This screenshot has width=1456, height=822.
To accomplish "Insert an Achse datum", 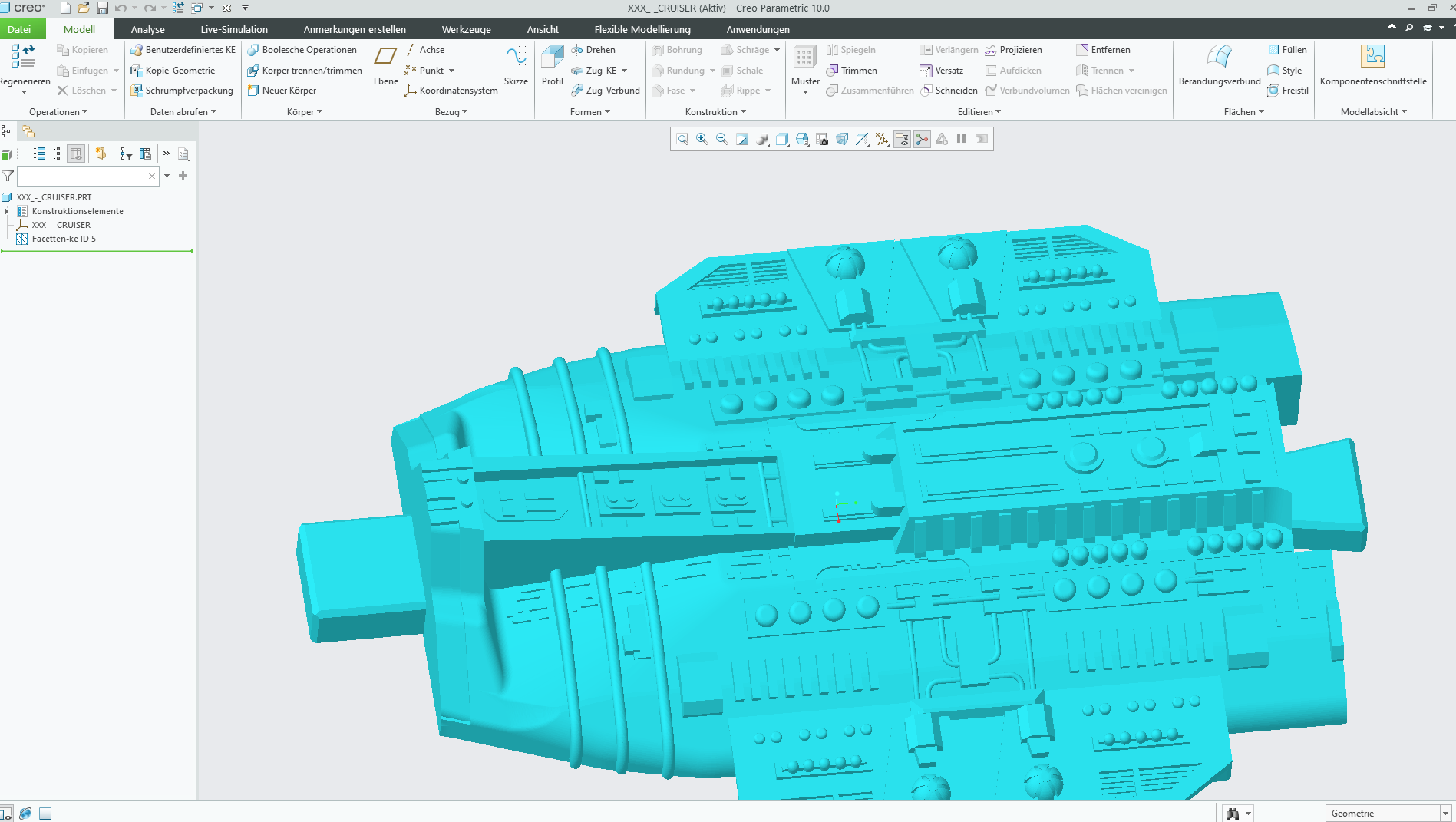I will (x=424, y=50).
